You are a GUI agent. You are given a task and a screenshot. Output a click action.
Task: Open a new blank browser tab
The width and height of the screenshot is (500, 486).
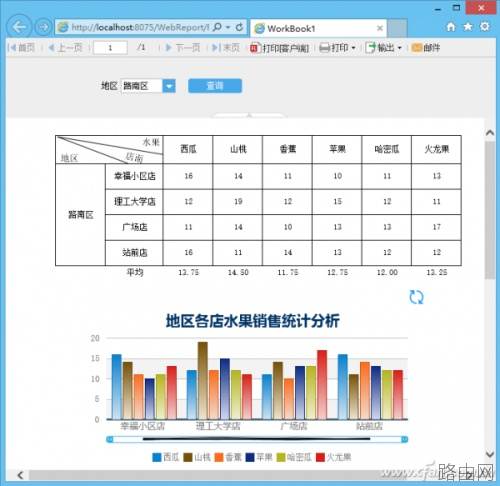click(397, 28)
